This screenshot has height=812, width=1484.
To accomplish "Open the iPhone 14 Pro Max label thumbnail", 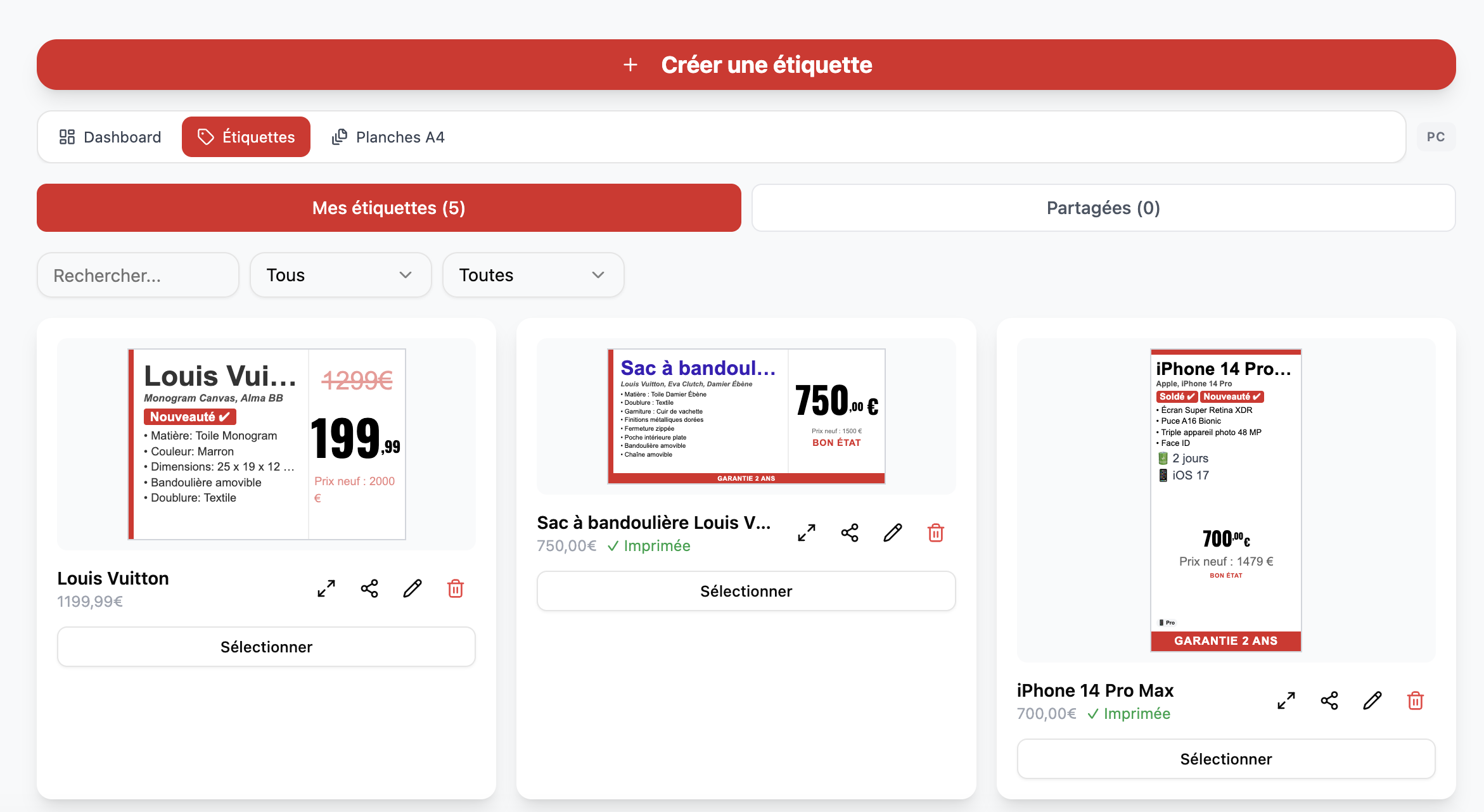I will 1226,500.
